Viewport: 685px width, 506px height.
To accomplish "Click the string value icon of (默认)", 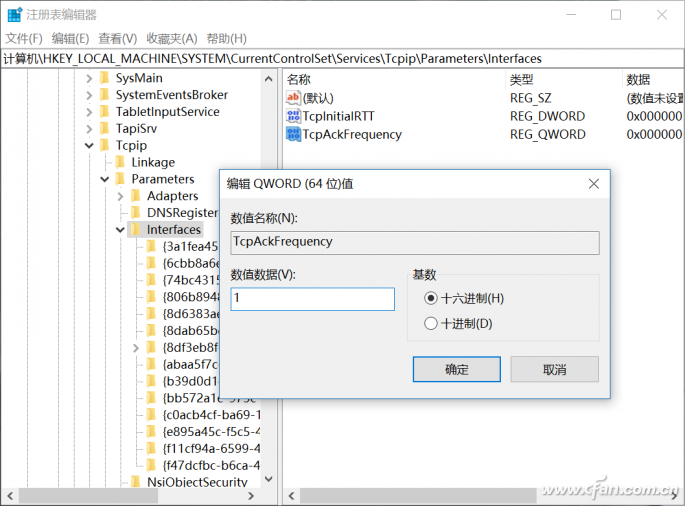I will tap(293, 97).
